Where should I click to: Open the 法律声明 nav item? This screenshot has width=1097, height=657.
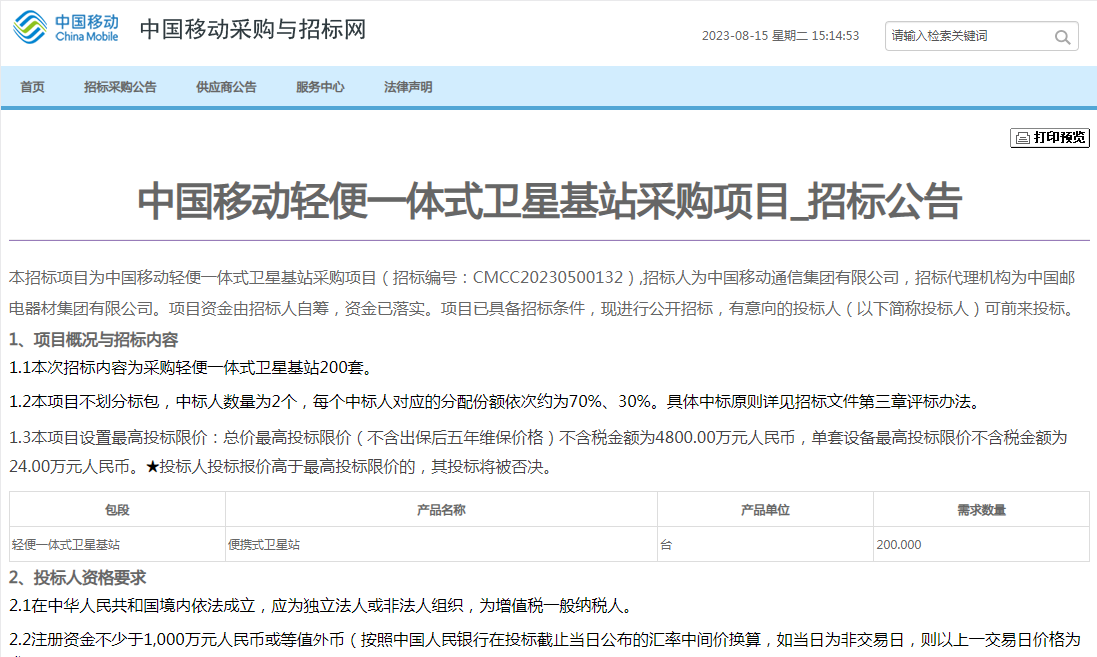408,87
